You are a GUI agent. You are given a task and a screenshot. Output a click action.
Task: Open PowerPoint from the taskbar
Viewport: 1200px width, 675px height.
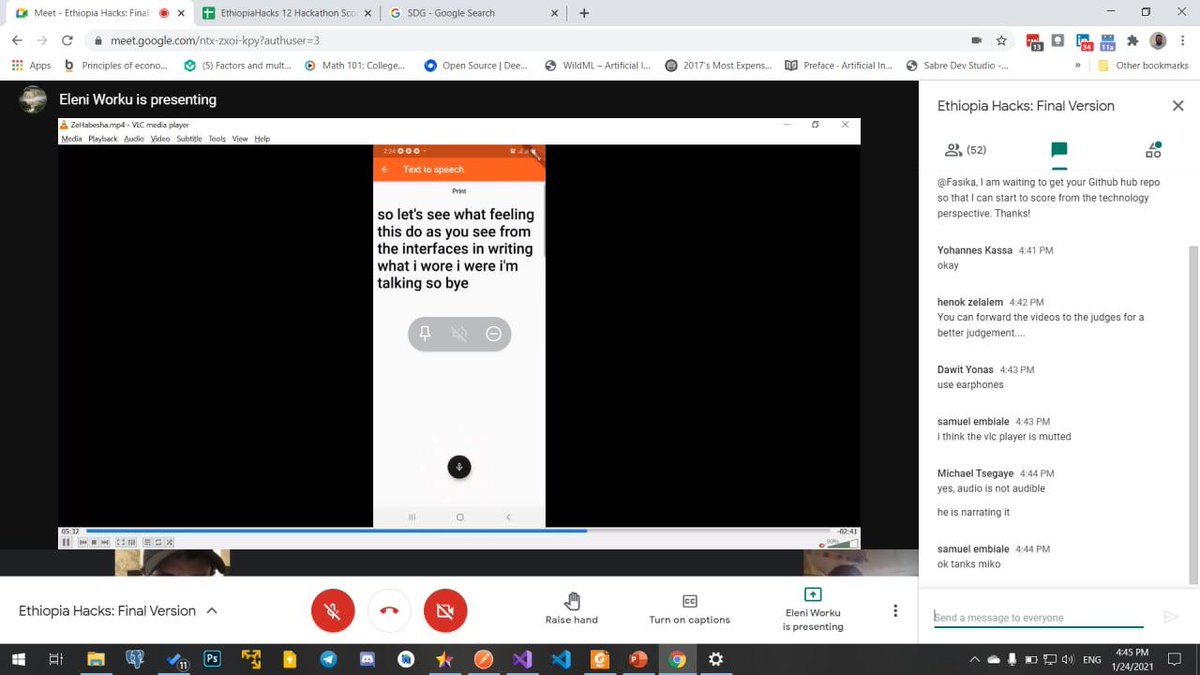[x=638, y=659]
